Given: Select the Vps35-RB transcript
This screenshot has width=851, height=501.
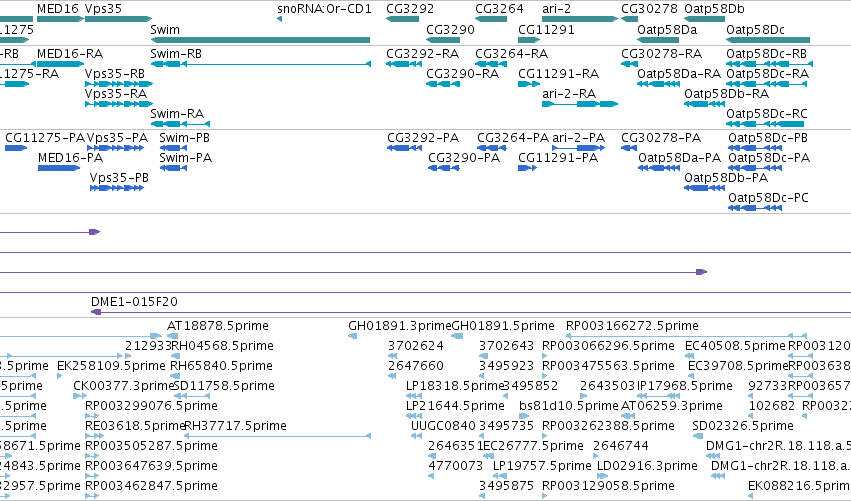Looking at the screenshot, I should 119,84.
